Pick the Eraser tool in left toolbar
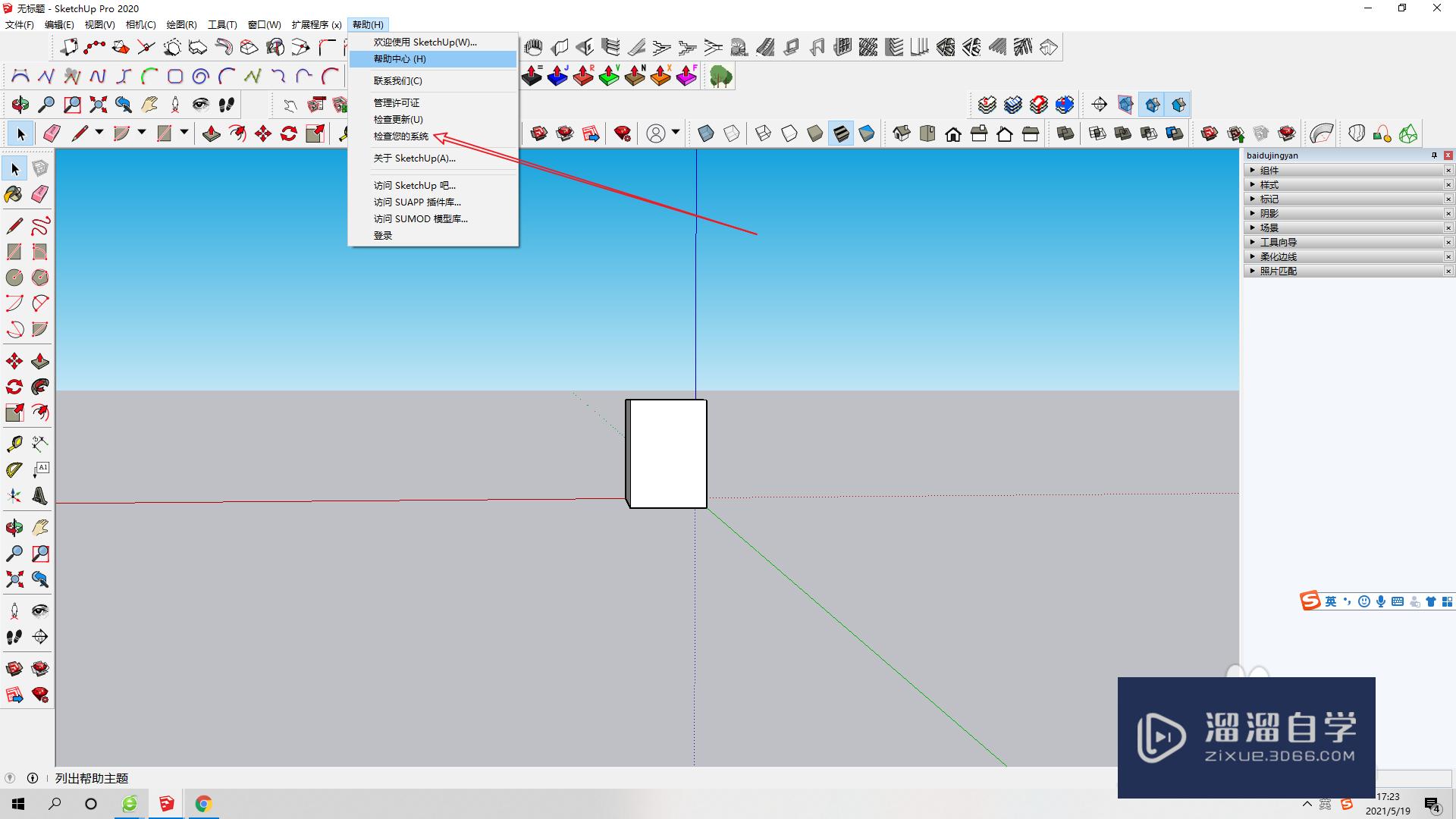 coord(40,194)
